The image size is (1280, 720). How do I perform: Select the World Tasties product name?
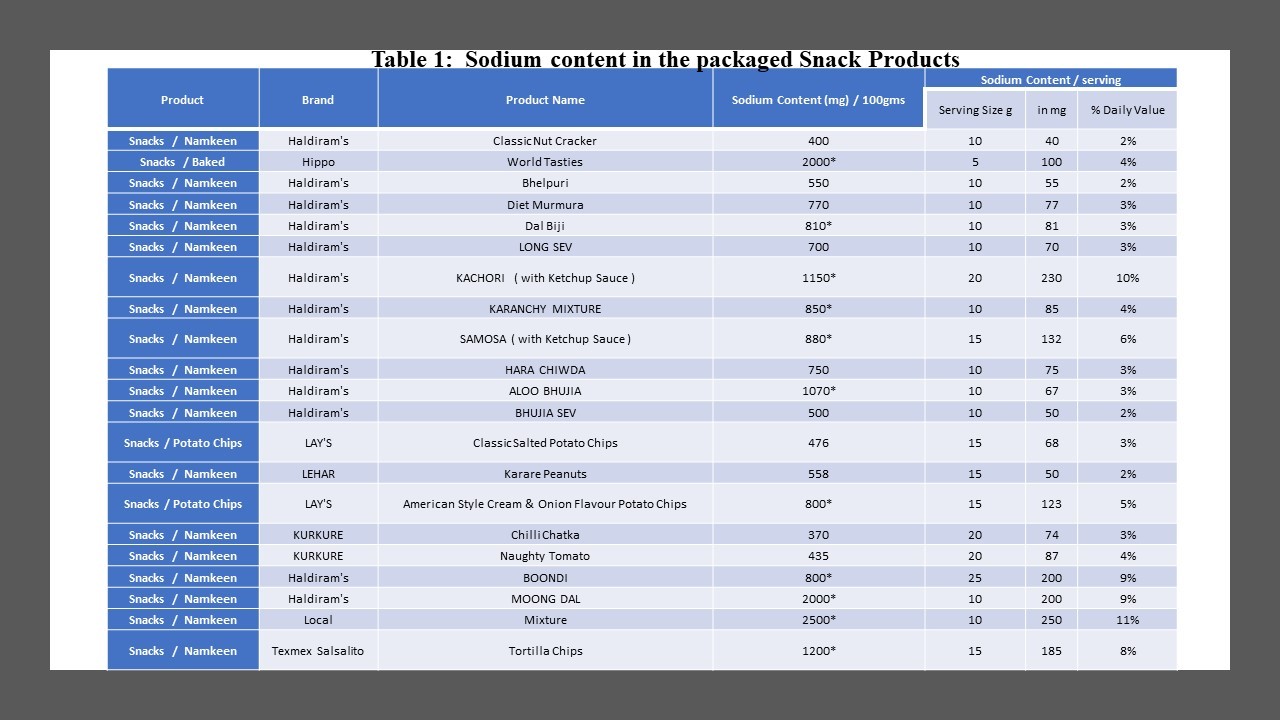pos(545,162)
